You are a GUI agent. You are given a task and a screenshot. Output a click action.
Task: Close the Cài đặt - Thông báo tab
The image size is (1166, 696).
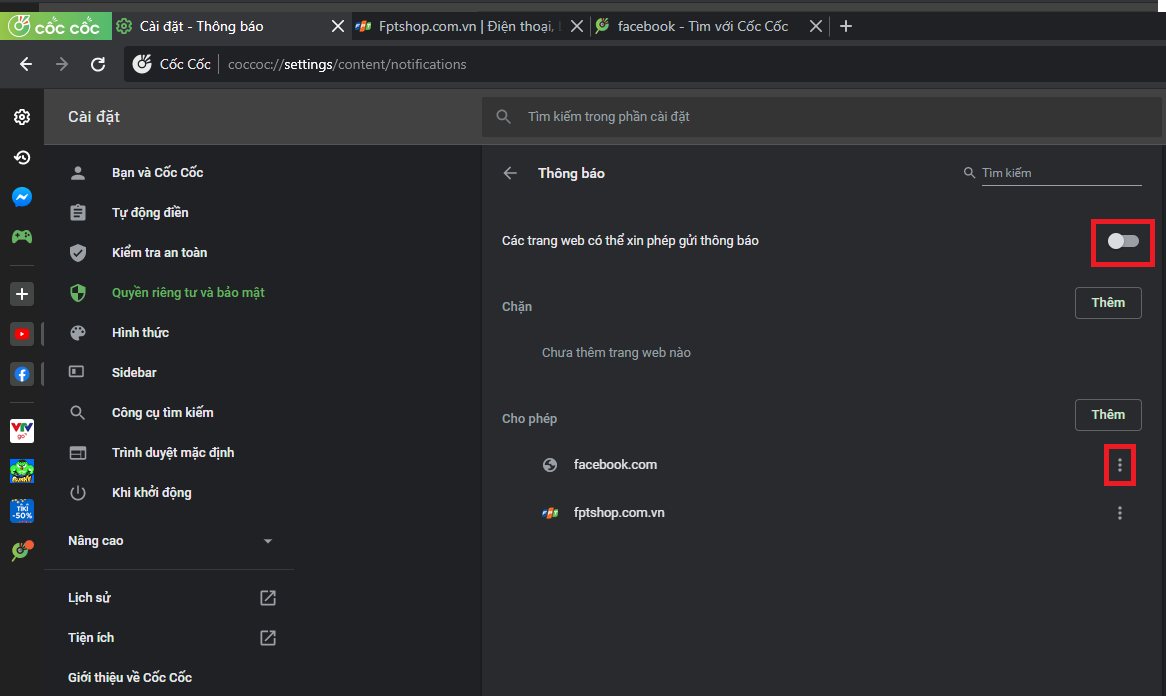338,26
